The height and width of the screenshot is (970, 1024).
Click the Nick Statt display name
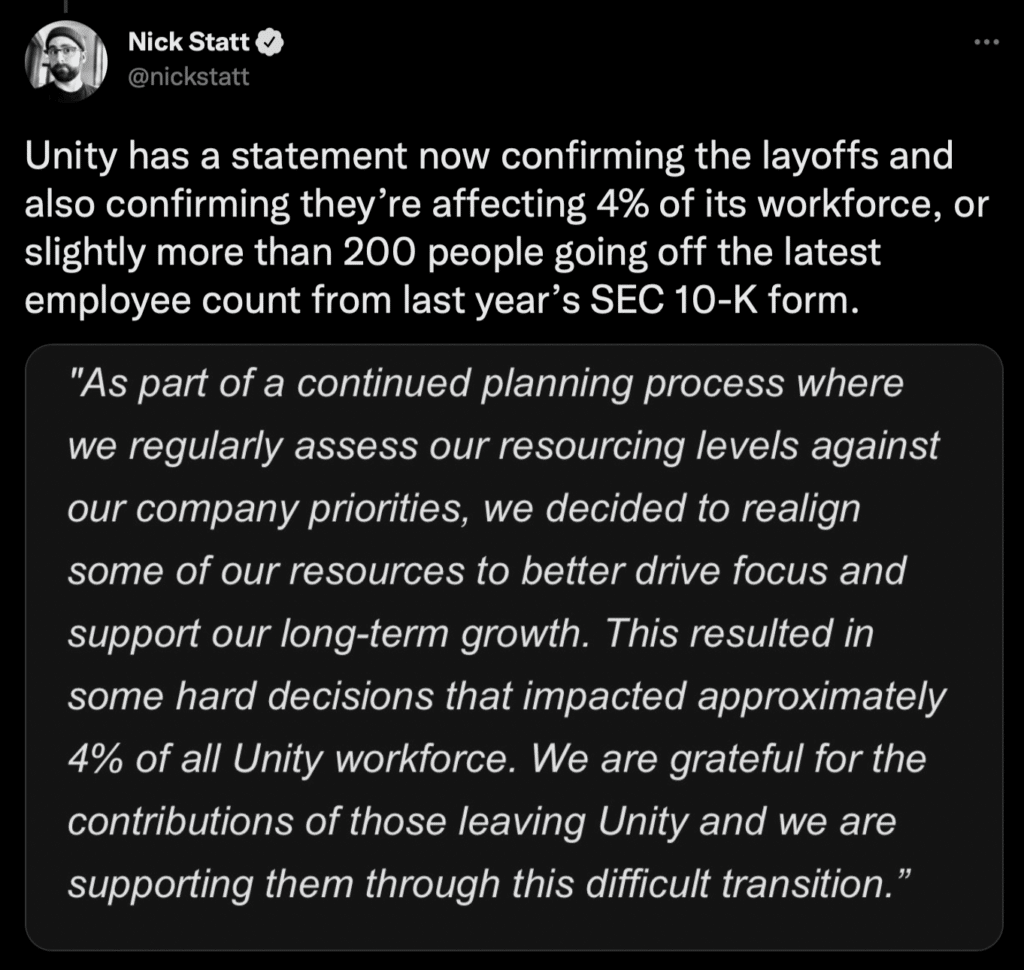coord(189,42)
